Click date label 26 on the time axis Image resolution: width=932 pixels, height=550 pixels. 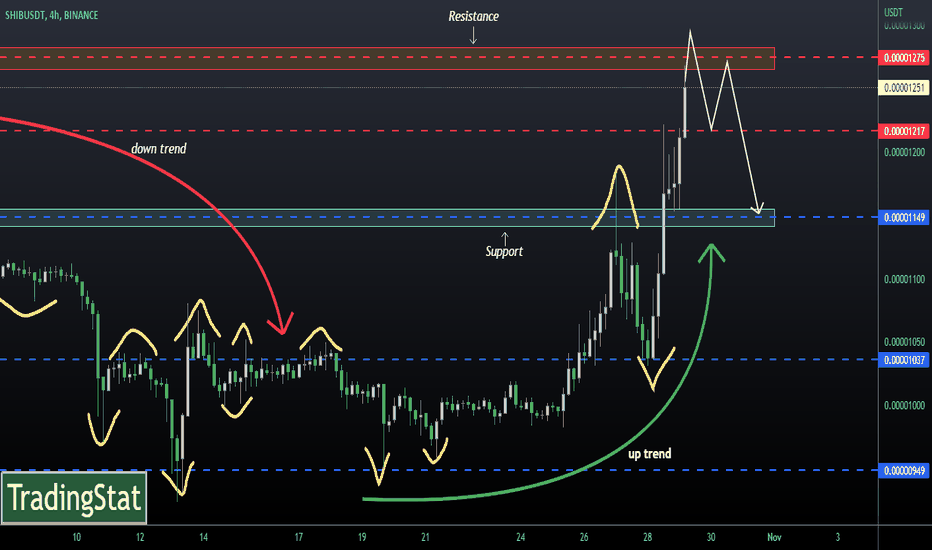[584, 537]
